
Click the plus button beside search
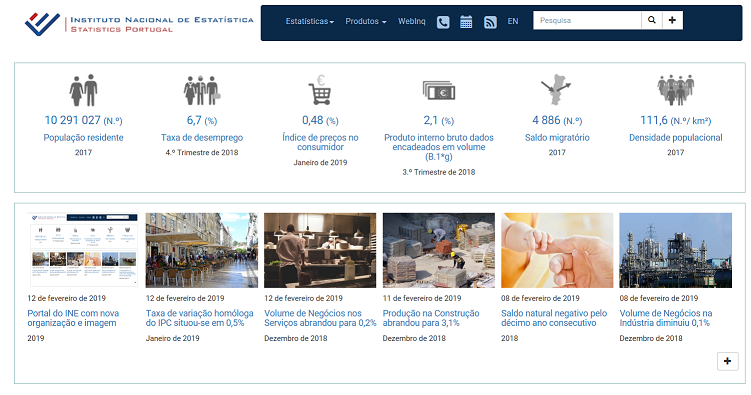(672, 20)
